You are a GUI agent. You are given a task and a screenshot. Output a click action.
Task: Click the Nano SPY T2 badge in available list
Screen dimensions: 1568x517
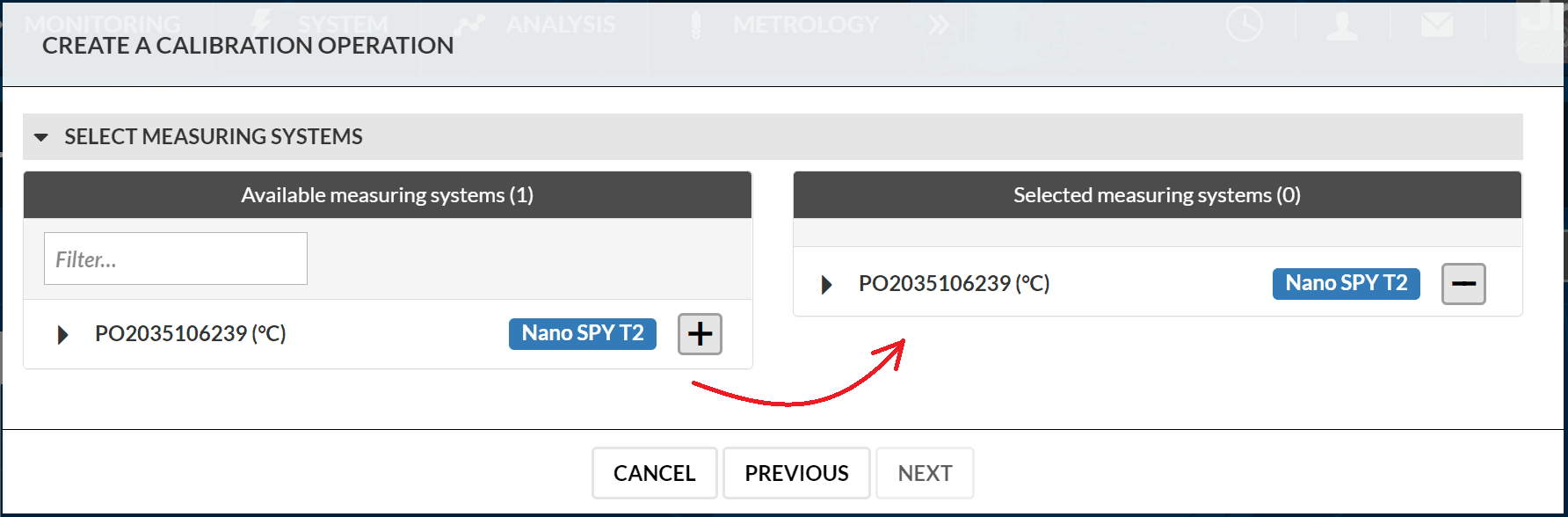[x=583, y=334]
